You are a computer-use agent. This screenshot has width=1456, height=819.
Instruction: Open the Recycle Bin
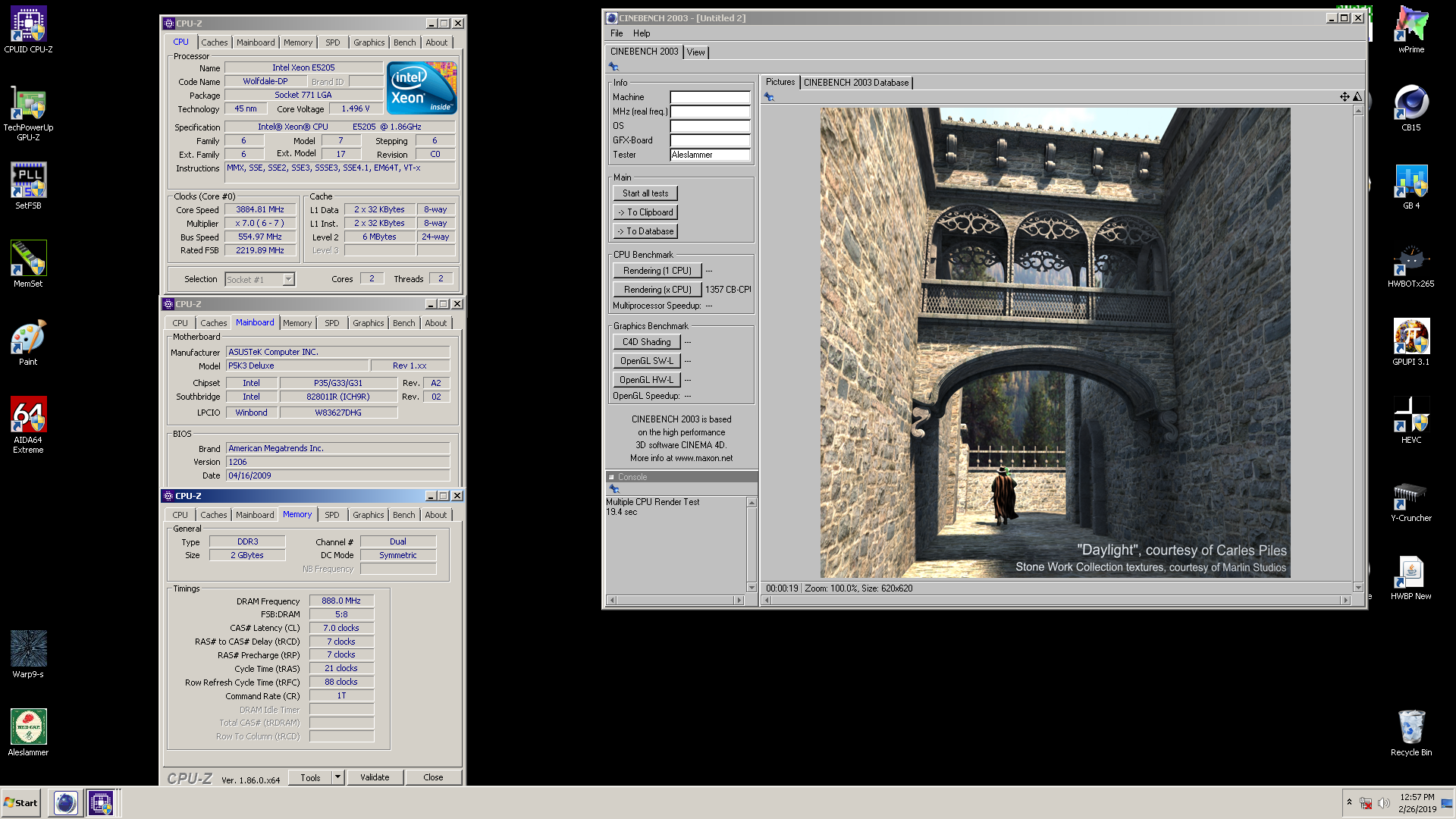[x=1411, y=733]
